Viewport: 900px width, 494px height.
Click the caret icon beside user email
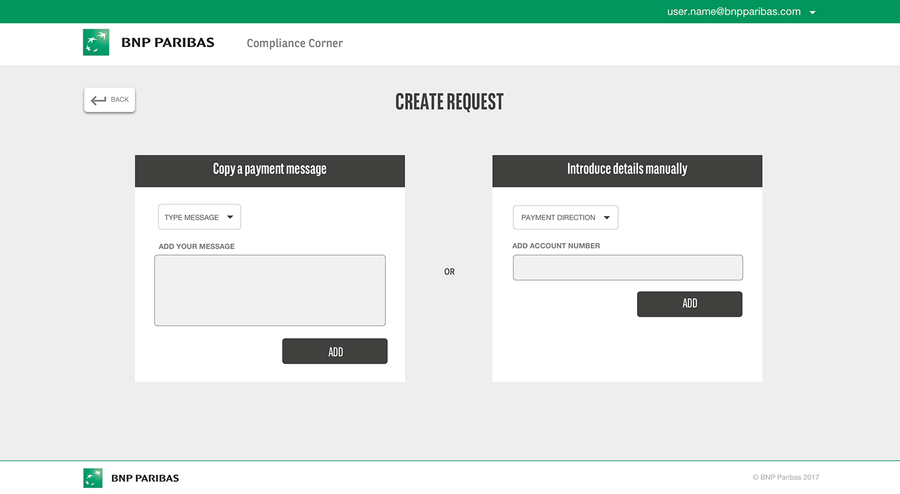[x=813, y=13]
